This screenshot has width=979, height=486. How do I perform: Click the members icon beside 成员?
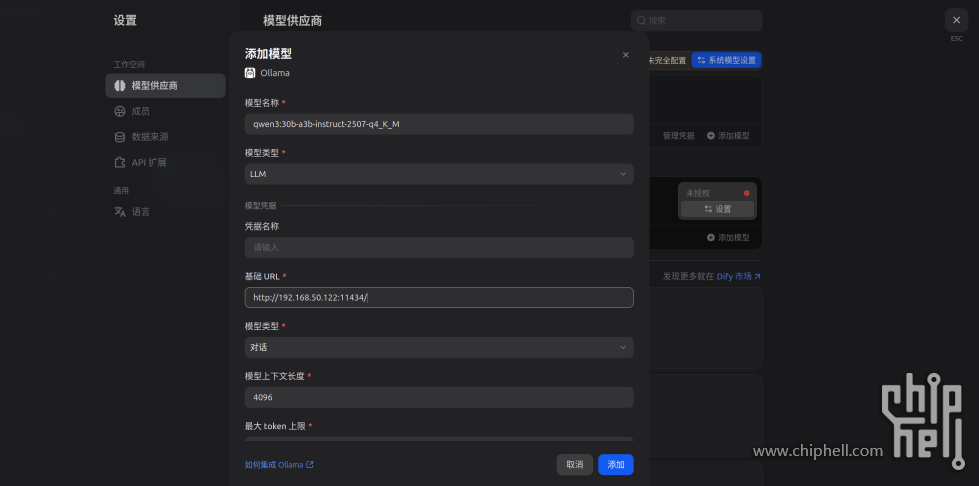(120, 111)
